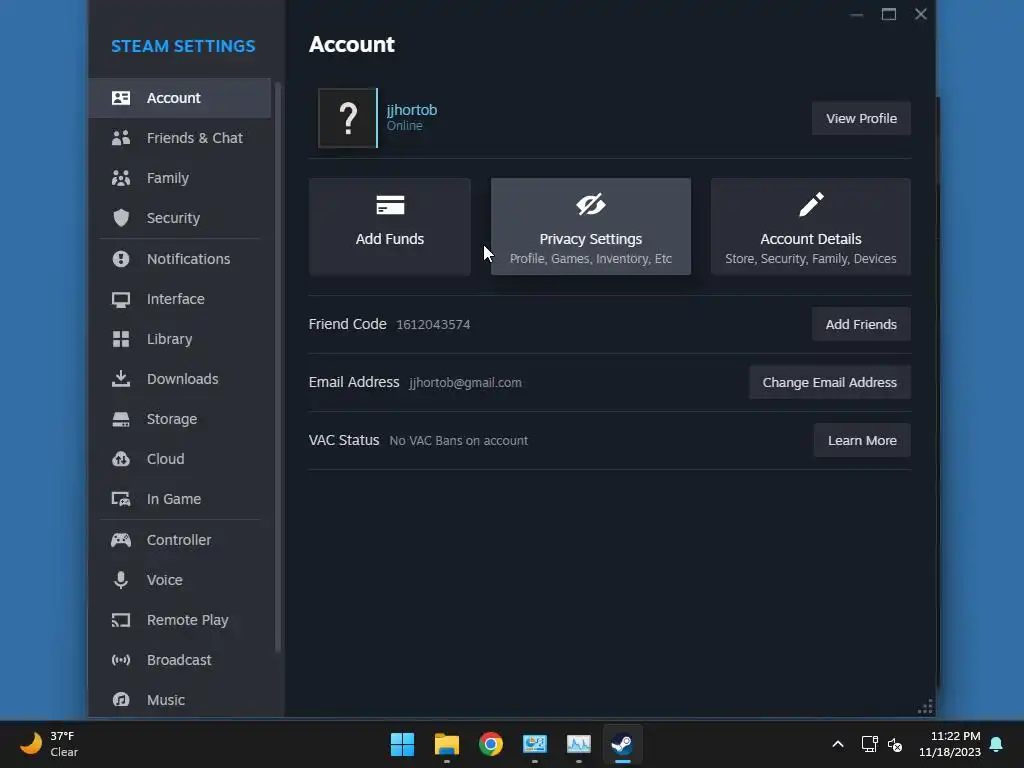Click the network tray icon
1024x768 pixels.
click(x=869, y=744)
